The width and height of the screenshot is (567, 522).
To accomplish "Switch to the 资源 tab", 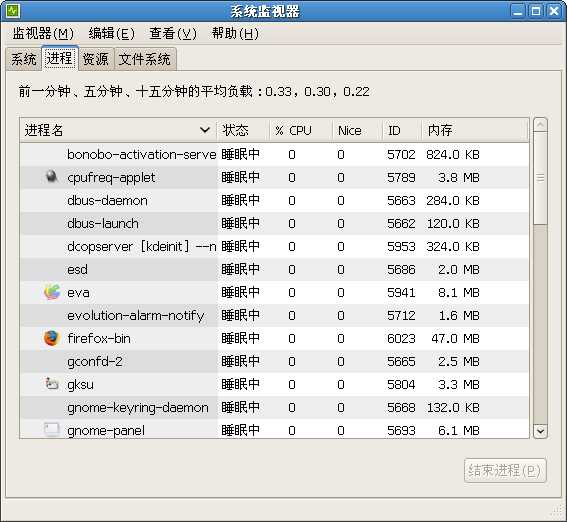I will click(96, 59).
